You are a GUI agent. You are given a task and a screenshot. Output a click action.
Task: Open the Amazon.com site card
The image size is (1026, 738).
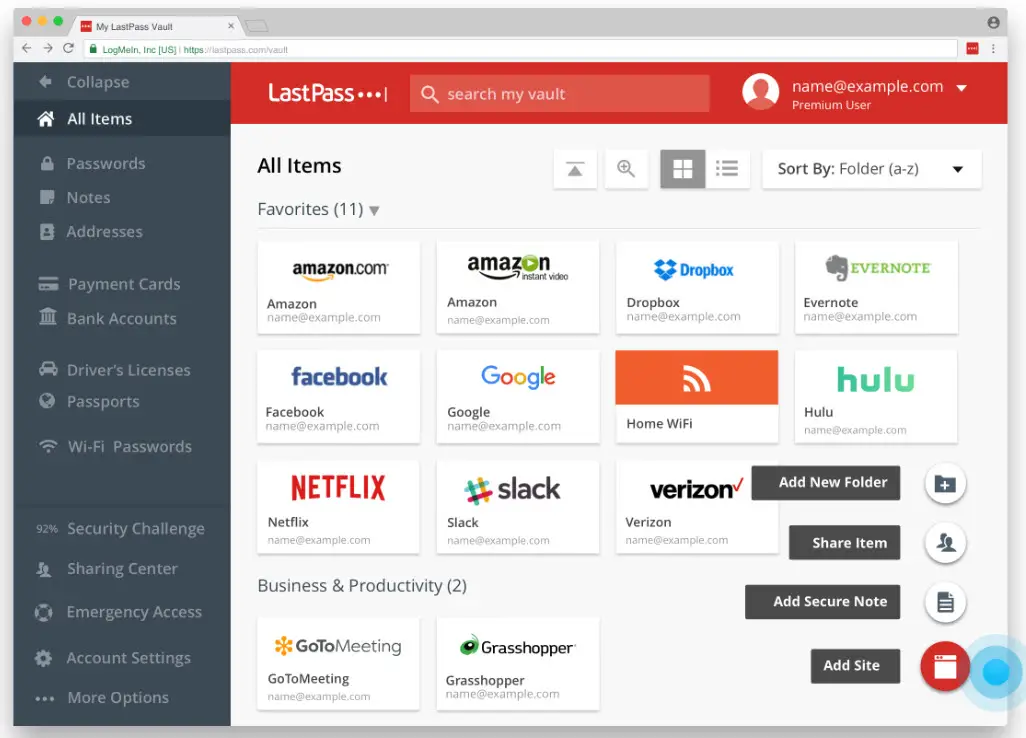(339, 288)
